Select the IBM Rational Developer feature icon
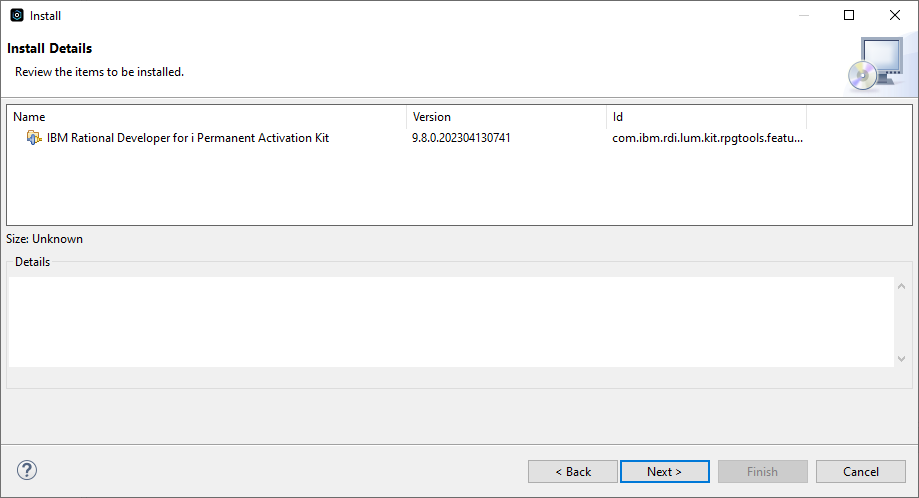 [34, 138]
